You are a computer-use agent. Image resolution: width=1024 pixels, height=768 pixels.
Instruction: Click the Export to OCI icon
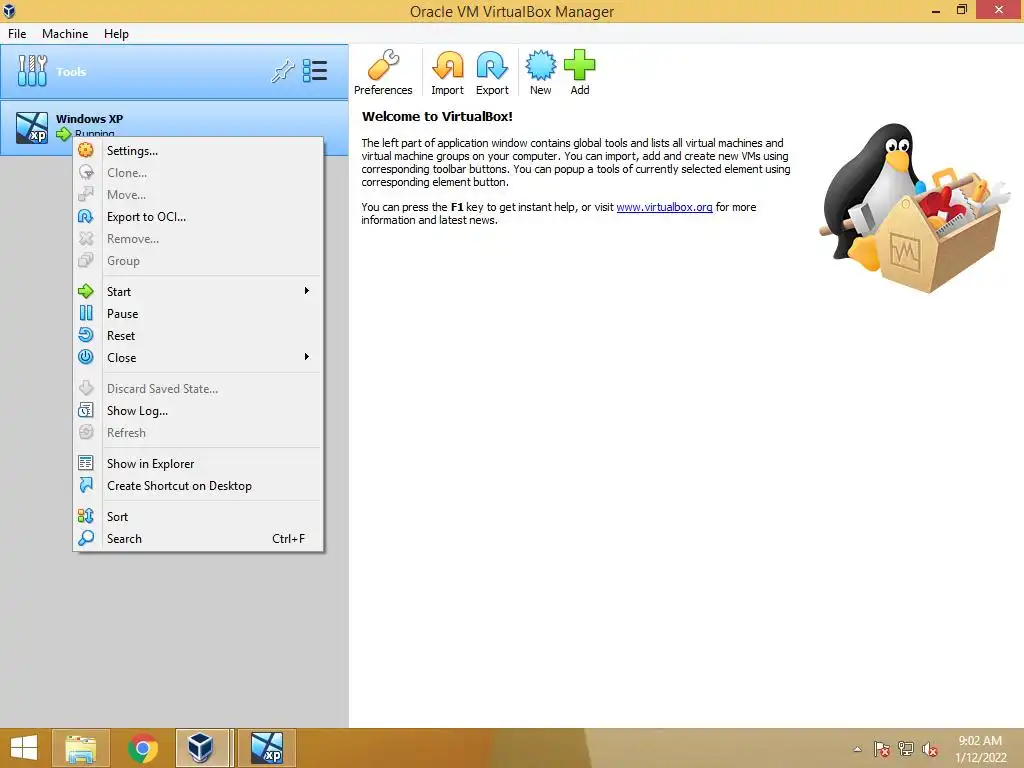(x=86, y=216)
